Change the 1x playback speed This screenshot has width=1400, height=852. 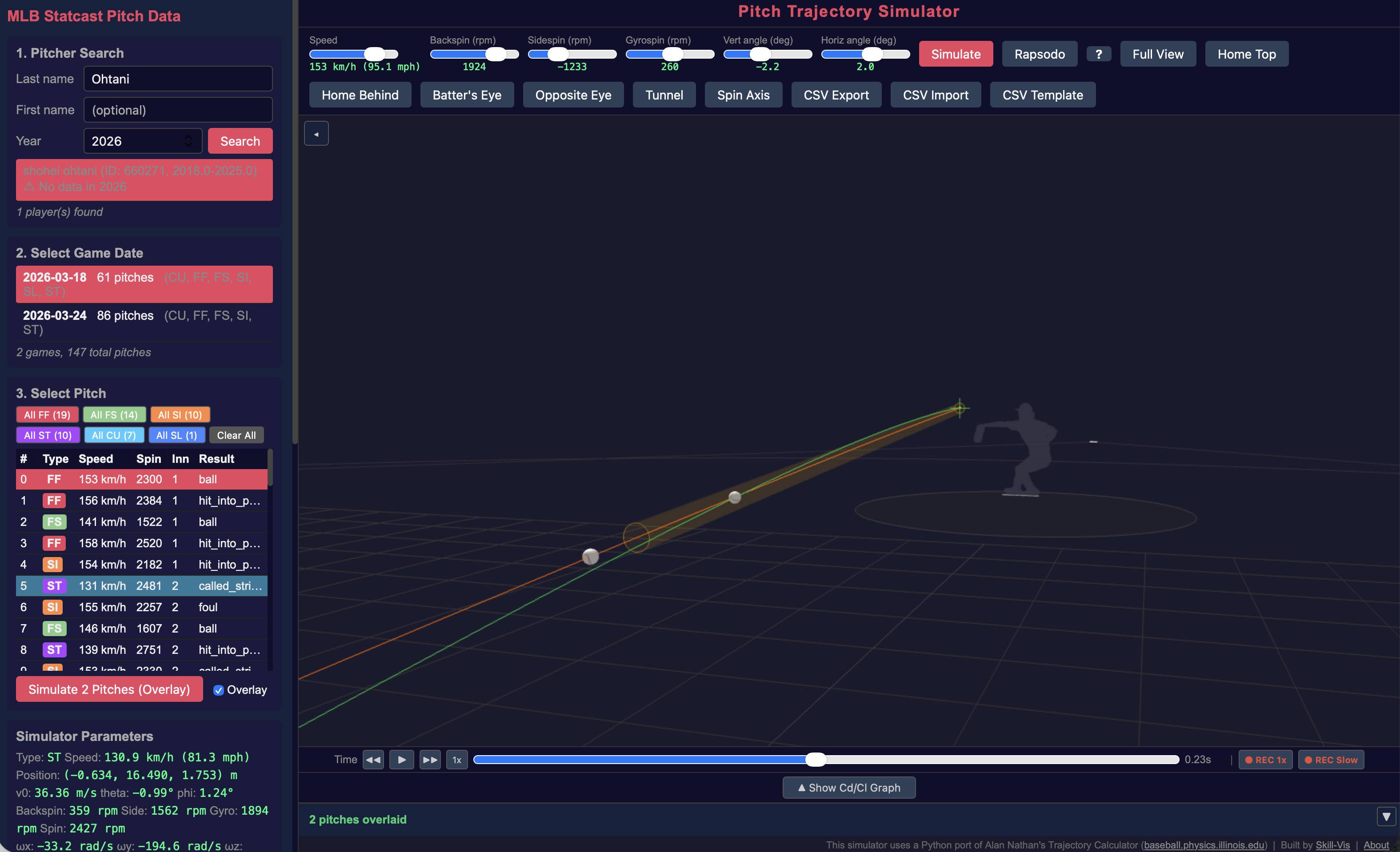[x=457, y=760]
